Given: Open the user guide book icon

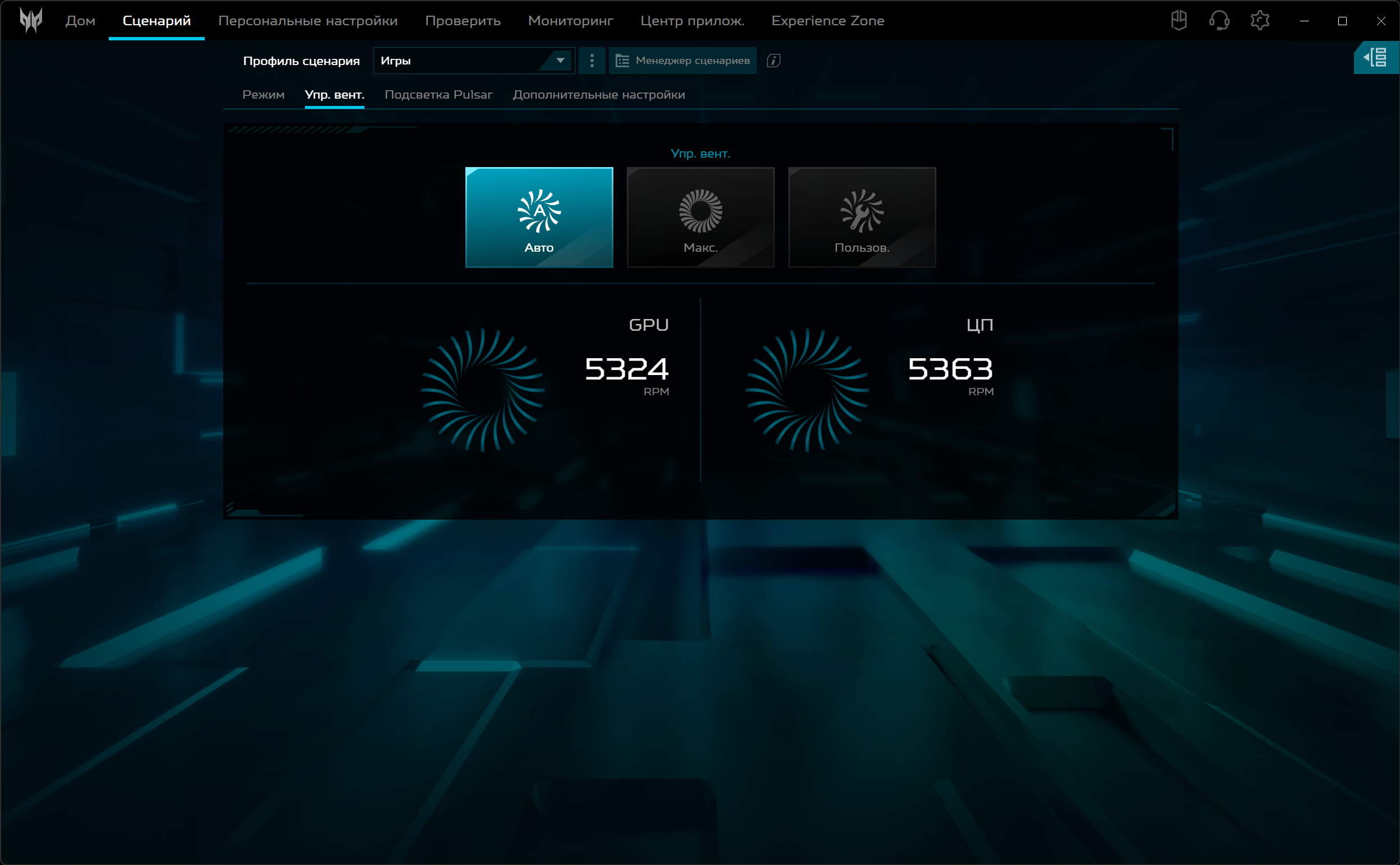Looking at the screenshot, I should (1179, 21).
